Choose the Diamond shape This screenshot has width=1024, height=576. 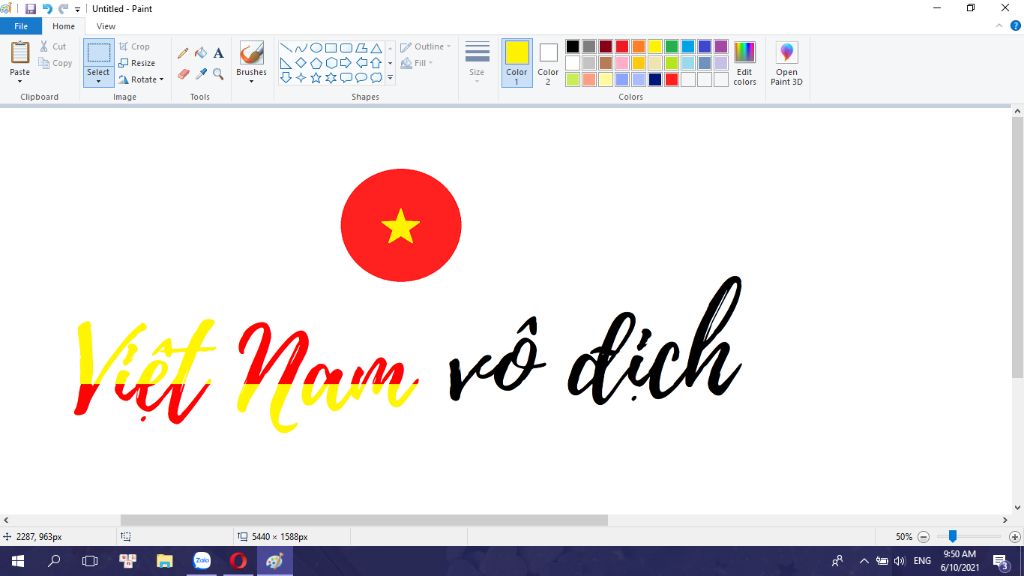[x=301, y=63]
